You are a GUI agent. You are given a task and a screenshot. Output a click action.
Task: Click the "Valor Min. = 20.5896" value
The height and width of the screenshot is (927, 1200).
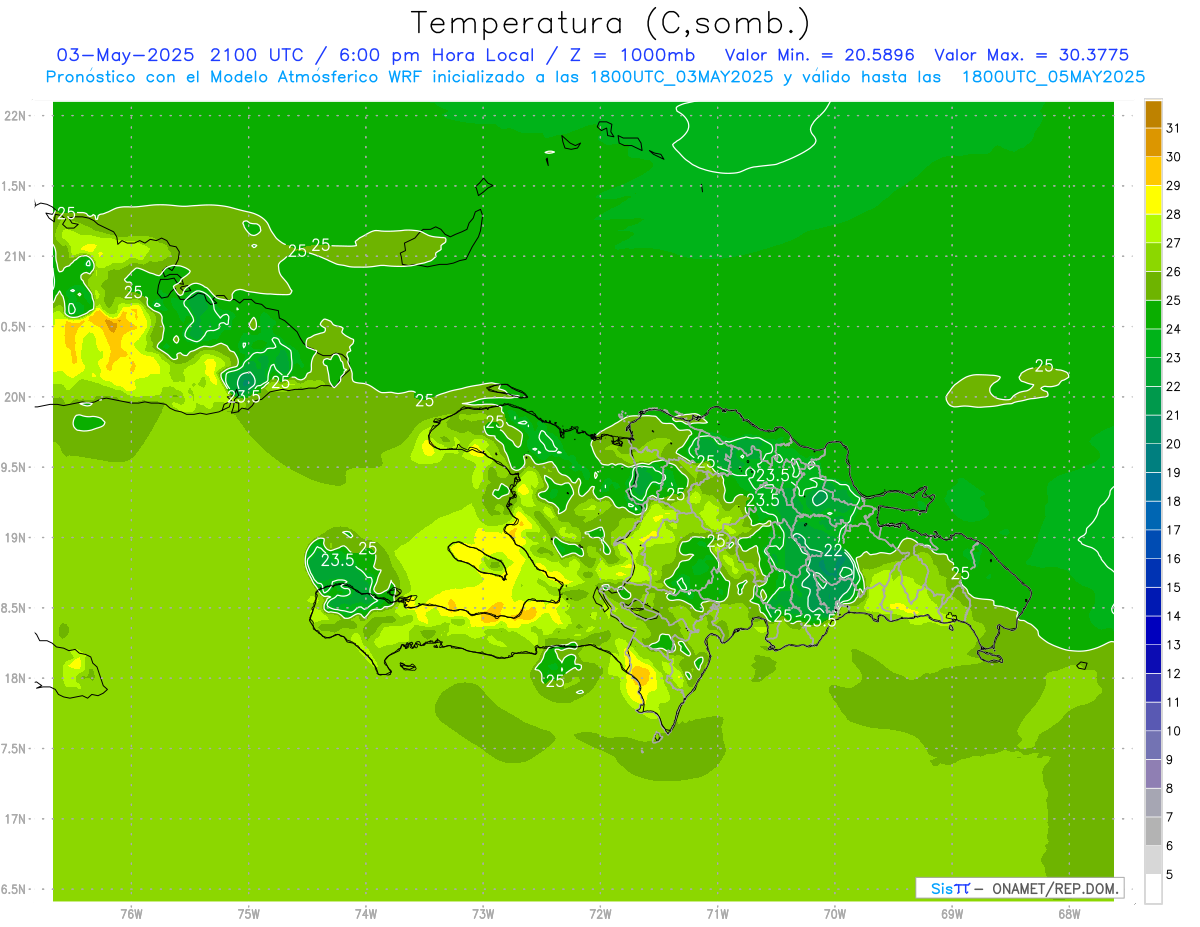coord(820,54)
